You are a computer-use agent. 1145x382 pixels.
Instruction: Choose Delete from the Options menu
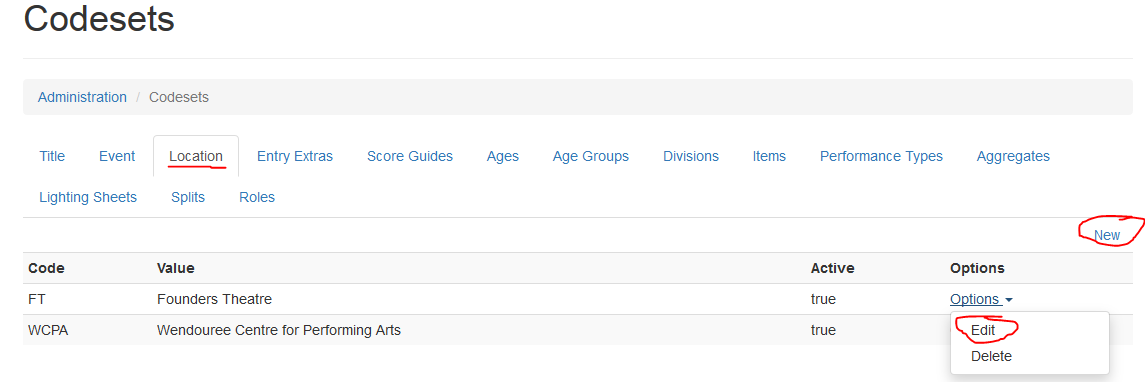[x=991, y=356]
